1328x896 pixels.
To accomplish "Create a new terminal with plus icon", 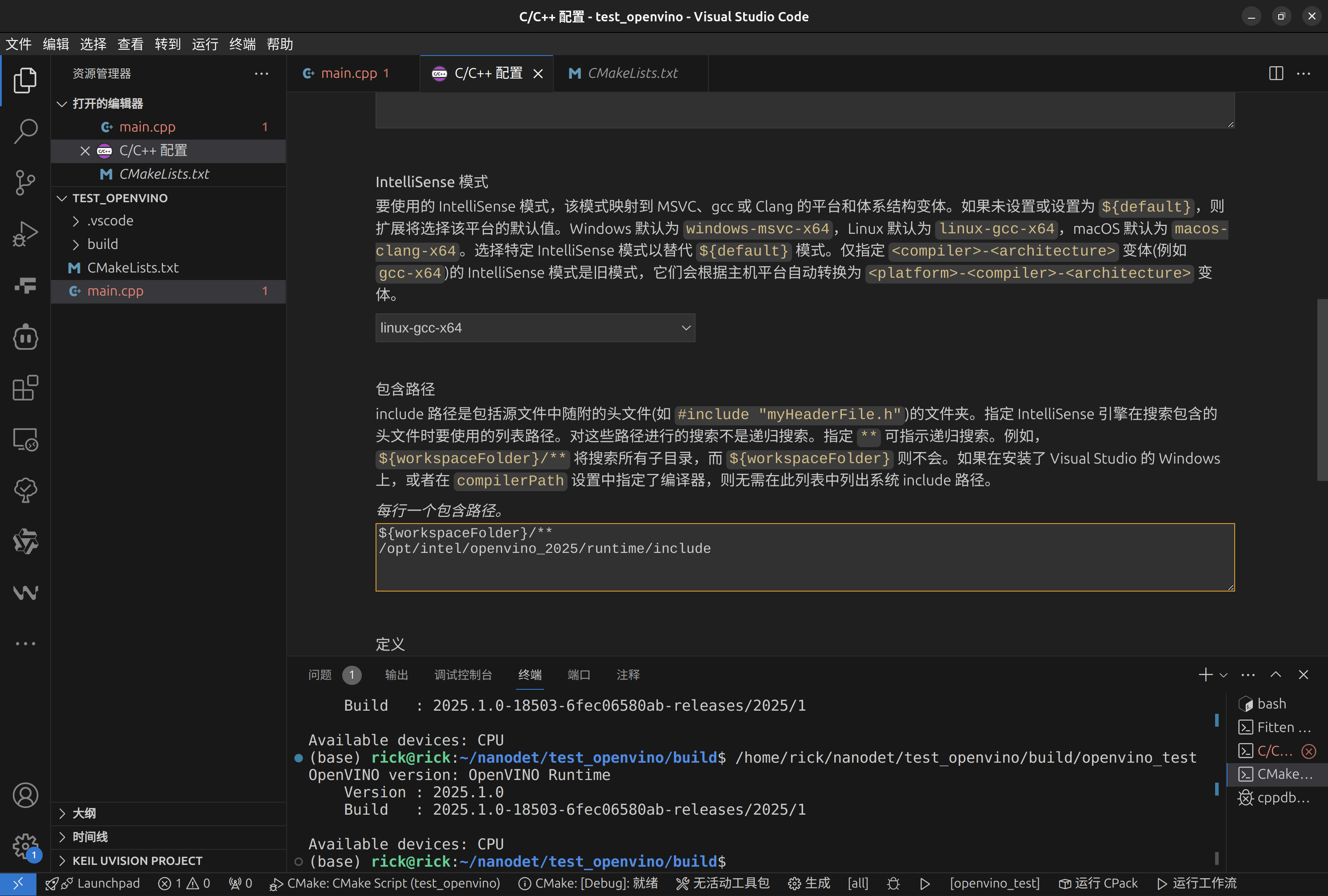I will pos(1205,675).
